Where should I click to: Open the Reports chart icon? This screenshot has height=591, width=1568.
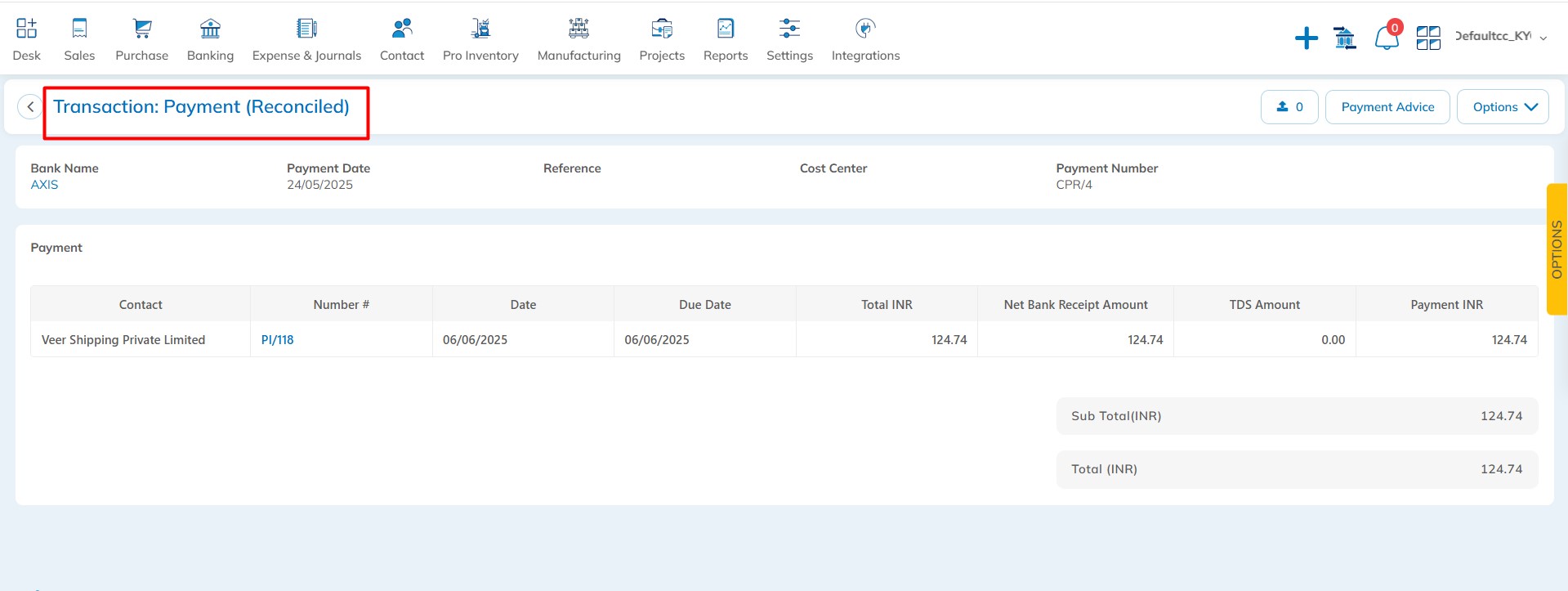coord(726,29)
